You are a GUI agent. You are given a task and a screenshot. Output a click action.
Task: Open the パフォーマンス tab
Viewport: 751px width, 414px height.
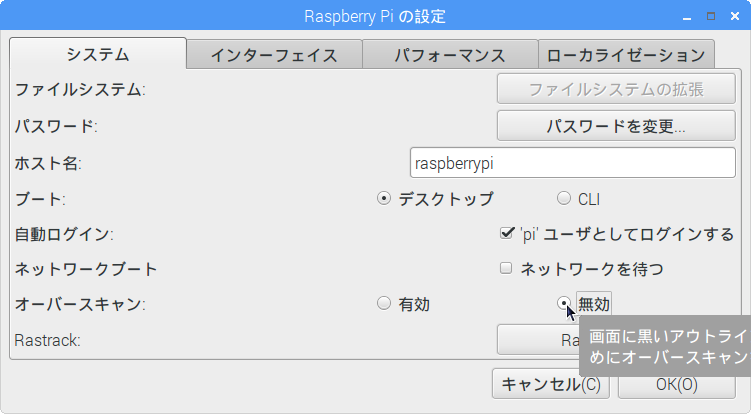pyautogui.click(x=450, y=55)
